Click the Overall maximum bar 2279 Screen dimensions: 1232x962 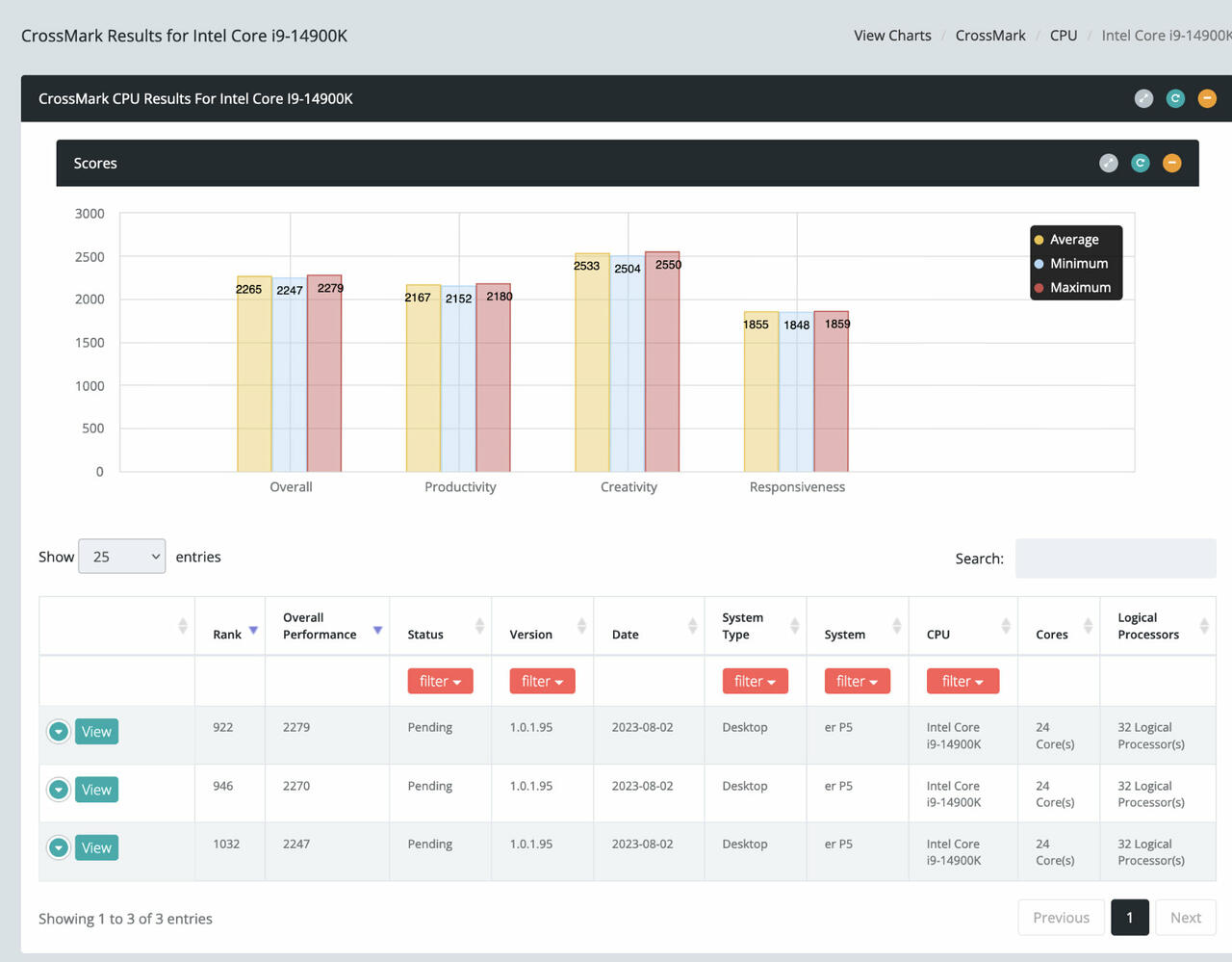click(324, 374)
